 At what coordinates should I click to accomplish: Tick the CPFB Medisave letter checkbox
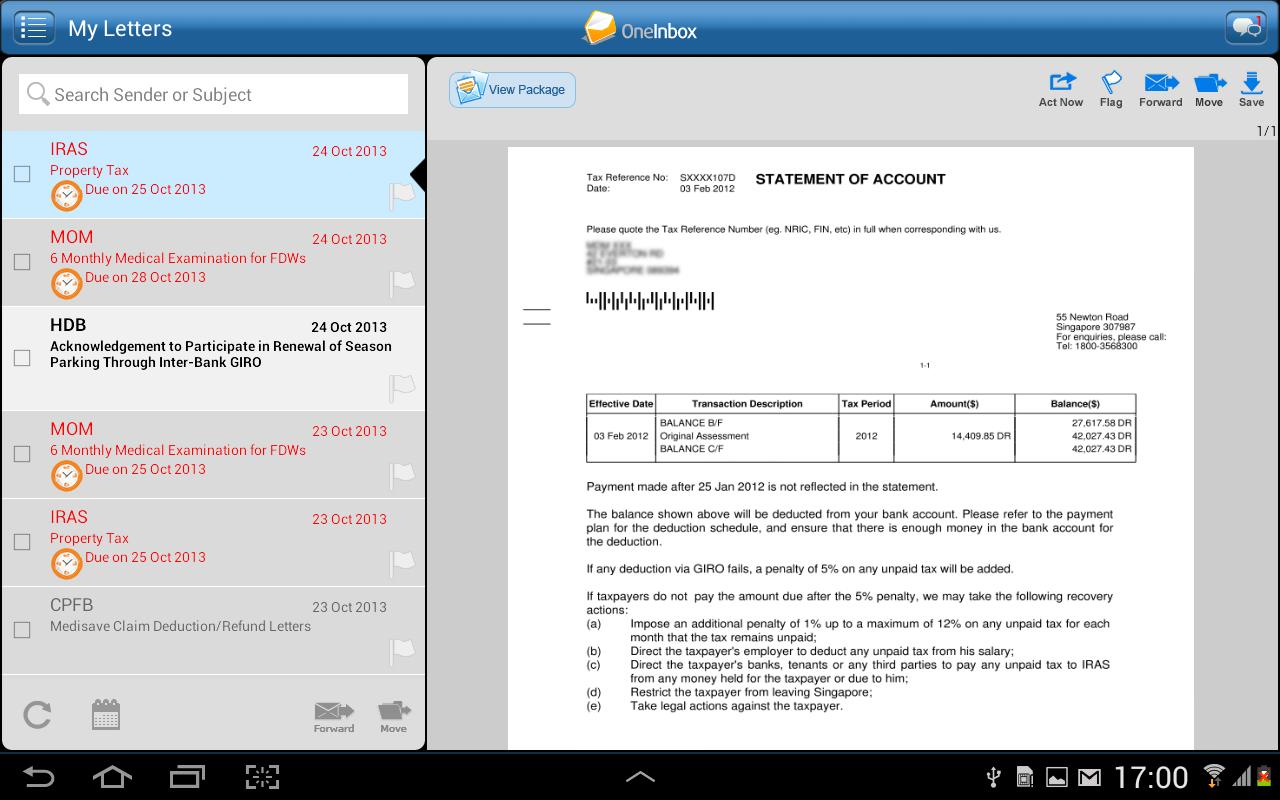[x=22, y=629]
